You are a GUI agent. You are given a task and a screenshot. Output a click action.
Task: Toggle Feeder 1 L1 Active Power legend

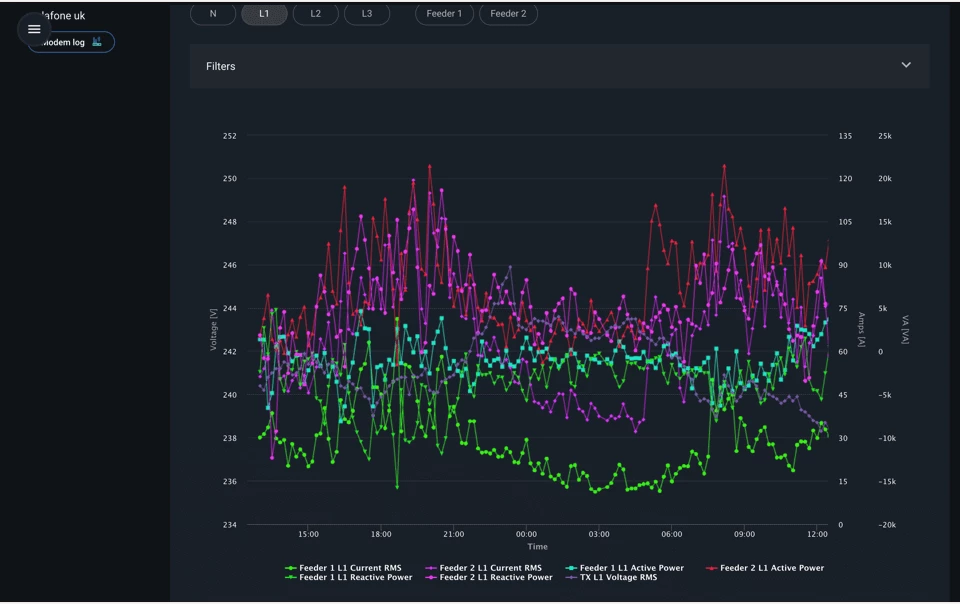pyautogui.click(x=631, y=568)
